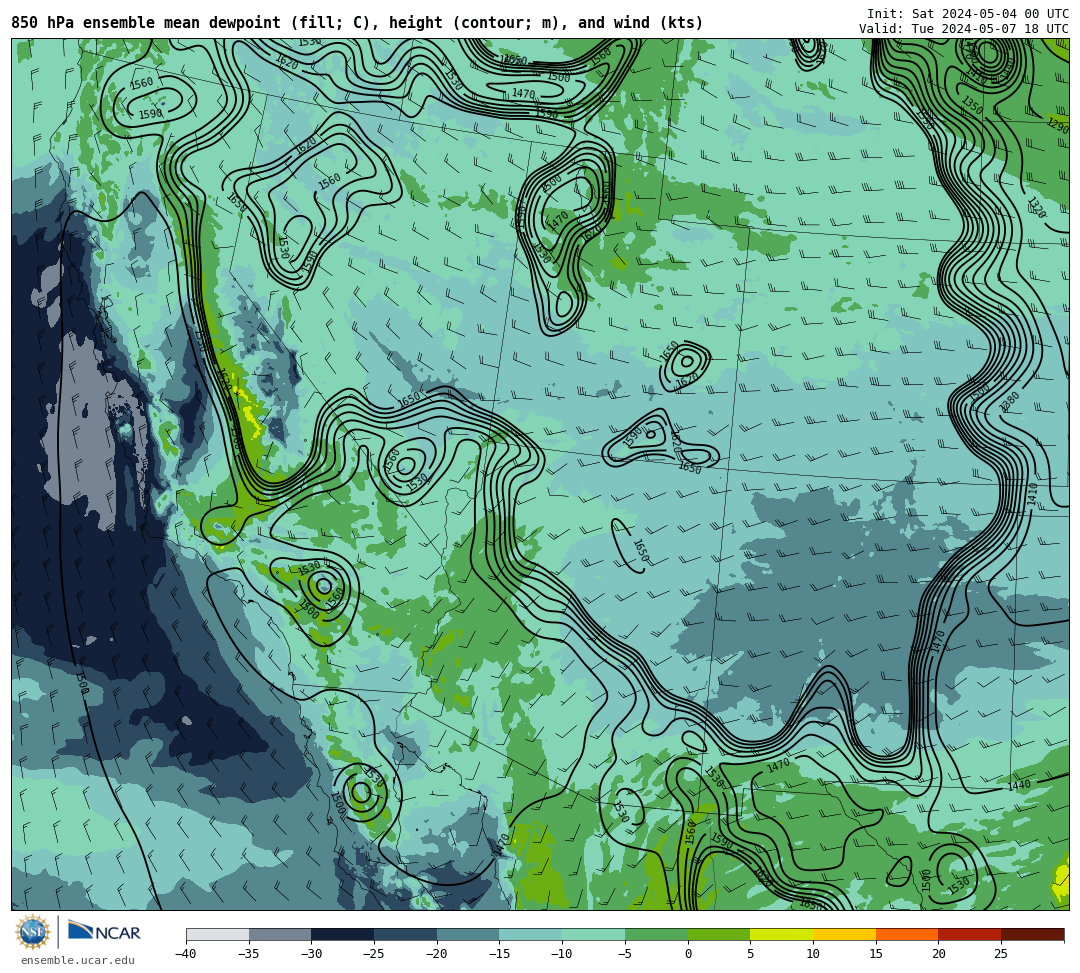Click the dark navy -30 to -25 colorbar segment

click(x=343, y=934)
